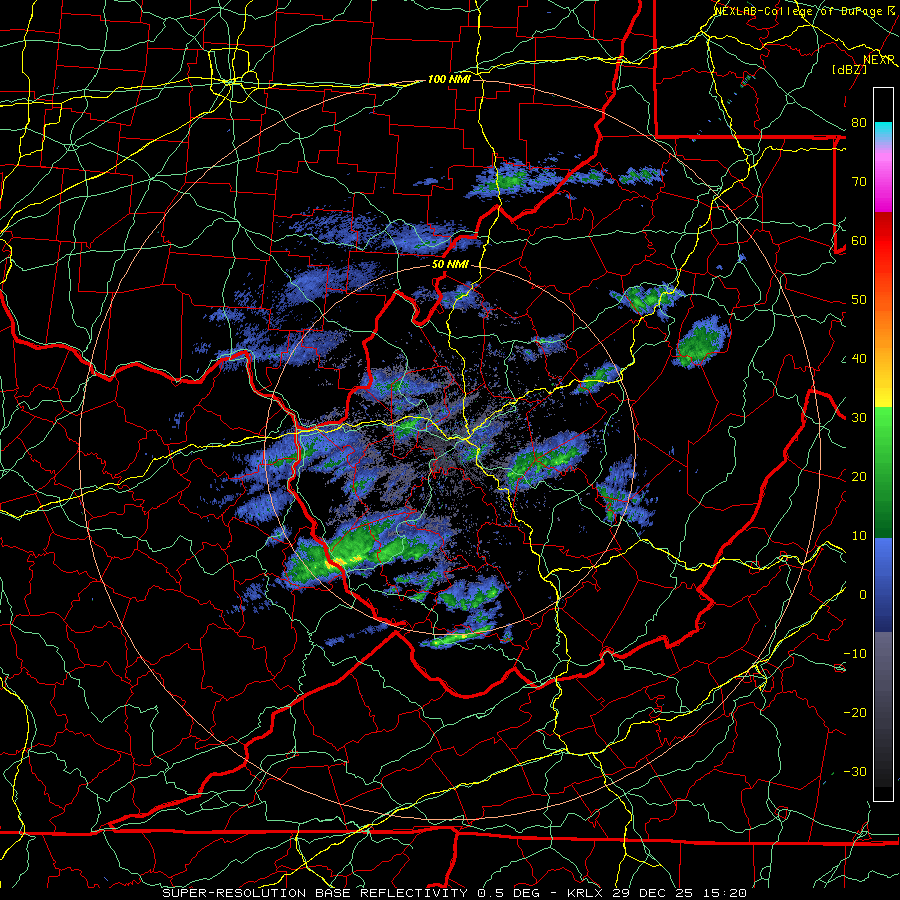Screen dimensions: 900x900
Task: Click the 30 value on dBZ scale
Action: (859, 418)
